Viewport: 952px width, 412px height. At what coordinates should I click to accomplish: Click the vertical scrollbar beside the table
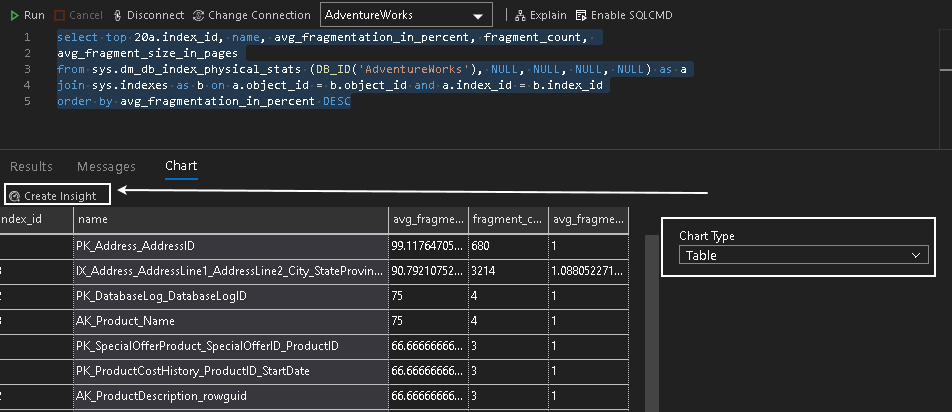(x=652, y=320)
